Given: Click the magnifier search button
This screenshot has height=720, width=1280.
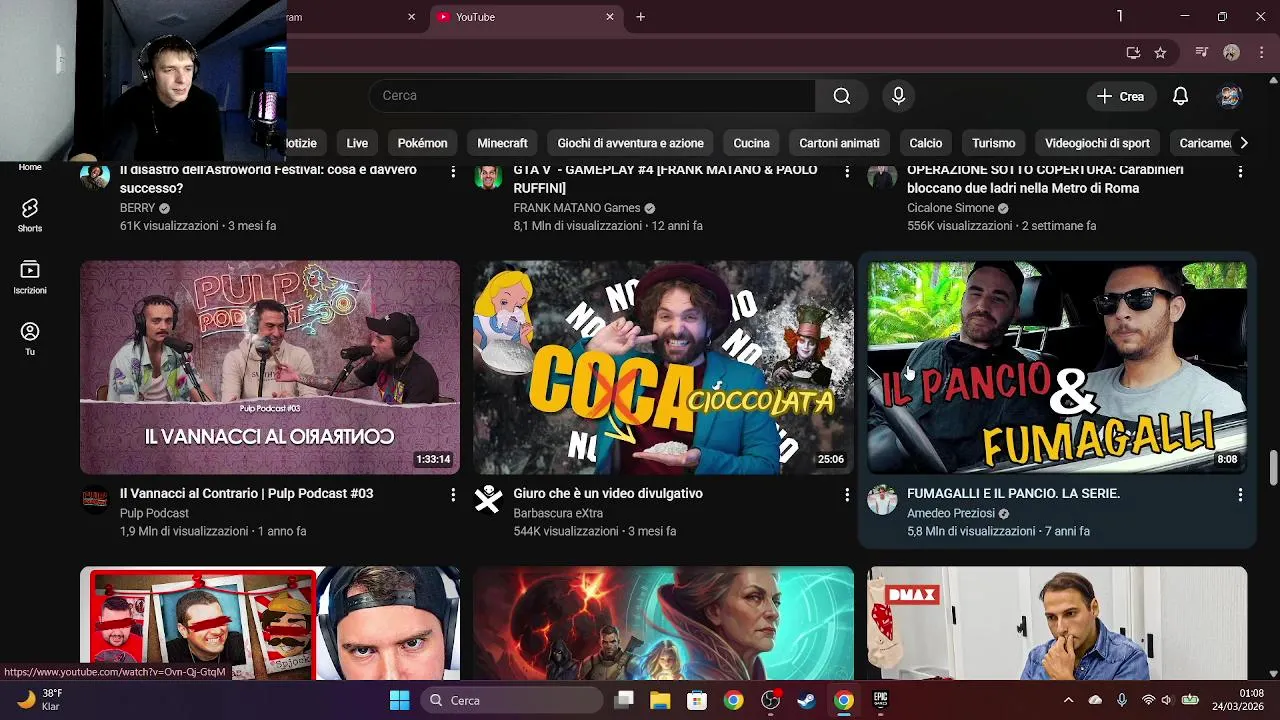Looking at the screenshot, I should click(x=842, y=96).
